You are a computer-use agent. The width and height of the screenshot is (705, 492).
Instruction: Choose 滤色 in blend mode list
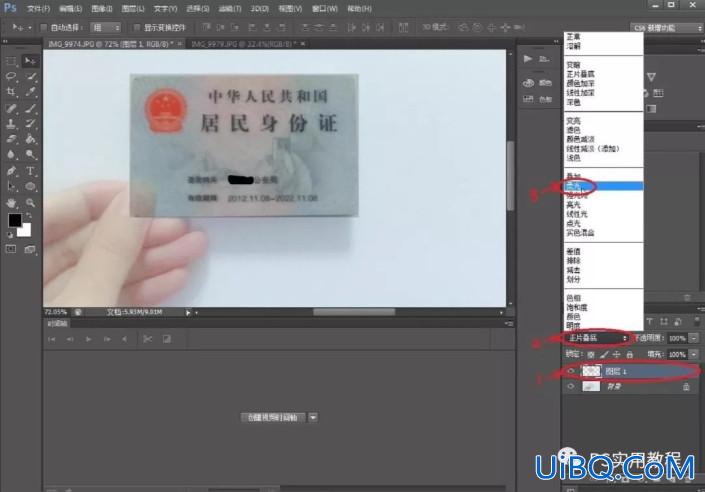[x=604, y=130]
